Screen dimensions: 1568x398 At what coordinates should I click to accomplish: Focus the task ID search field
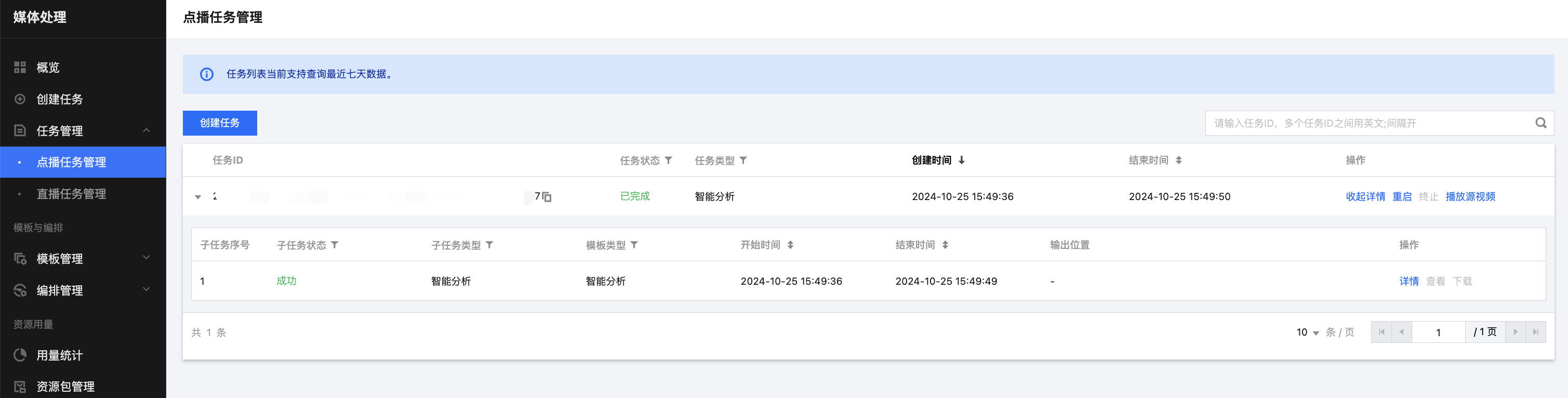1370,123
